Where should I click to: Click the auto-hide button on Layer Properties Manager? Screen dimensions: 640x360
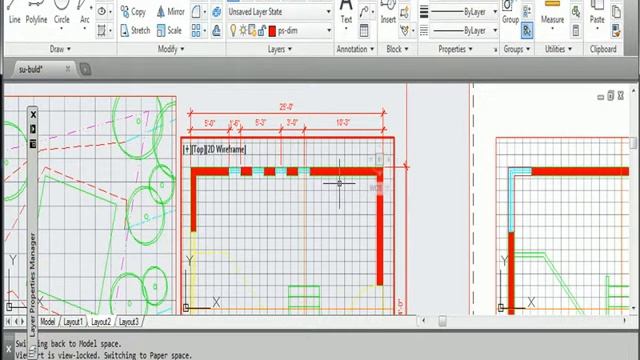(x=33, y=129)
